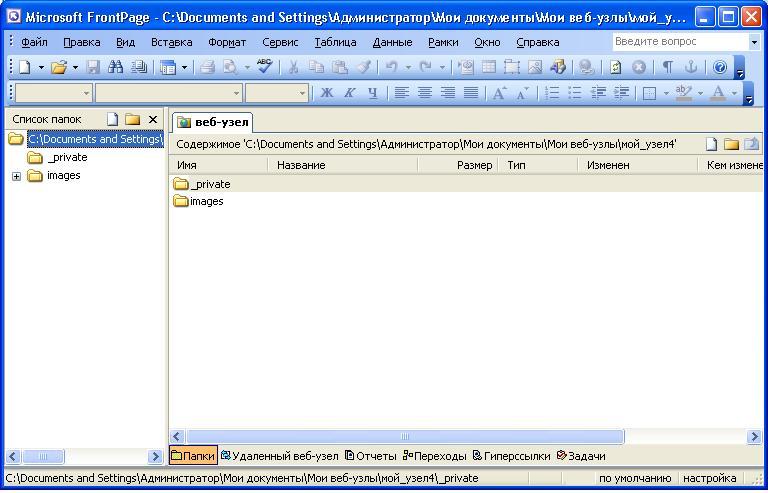The height and width of the screenshot is (493, 768).
Task: Toggle align right
Action: coord(448,93)
